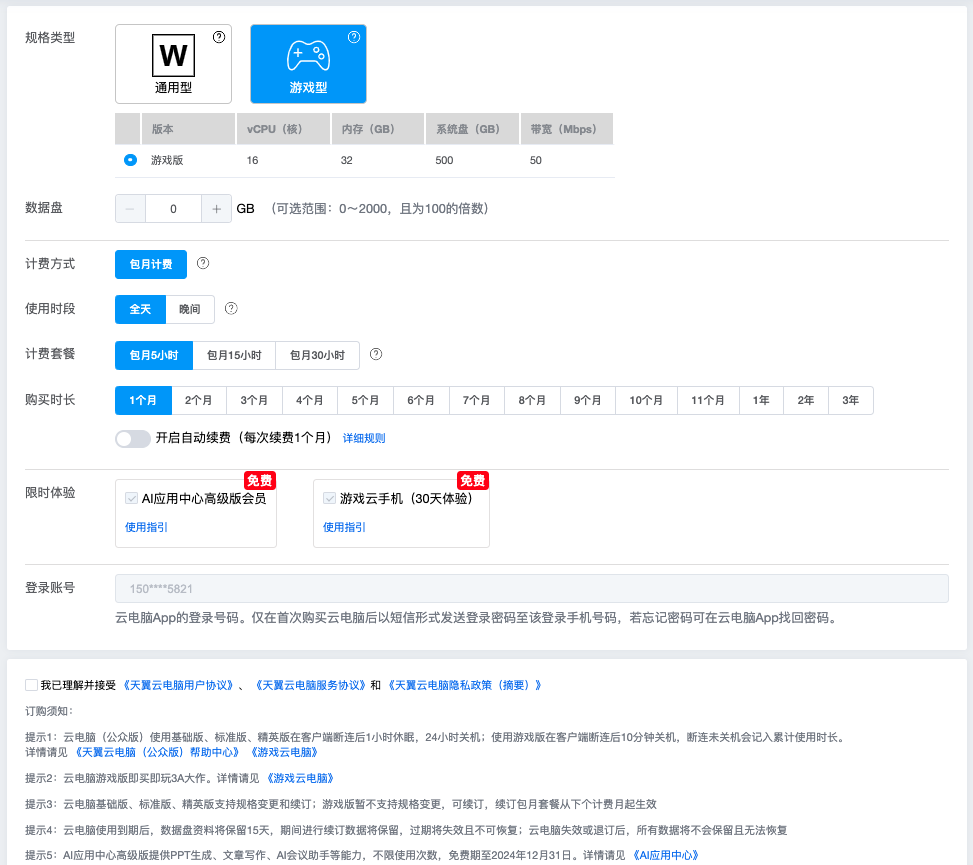Select 7个月 purchase duration
The width and height of the screenshot is (973, 865).
pyautogui.click(x=477, y=400)
